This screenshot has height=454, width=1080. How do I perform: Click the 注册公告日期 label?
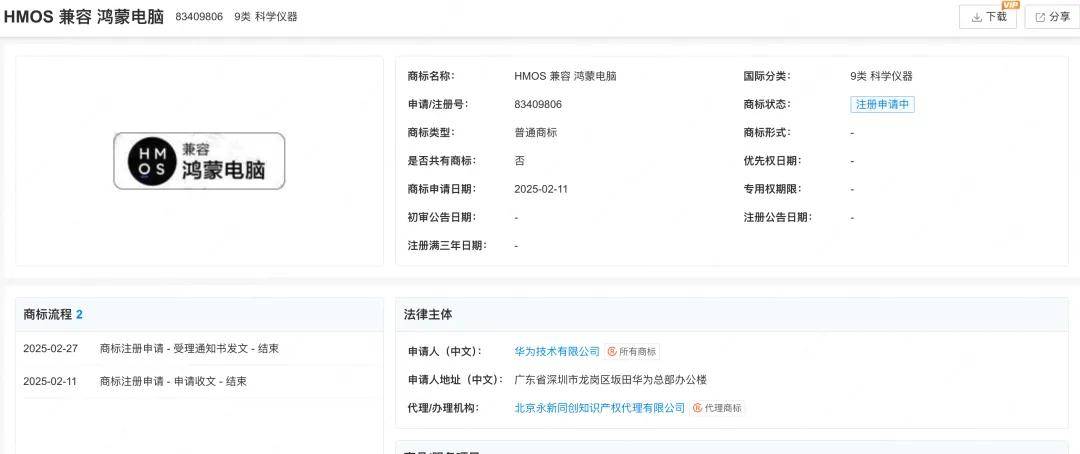tap(778, 218)
